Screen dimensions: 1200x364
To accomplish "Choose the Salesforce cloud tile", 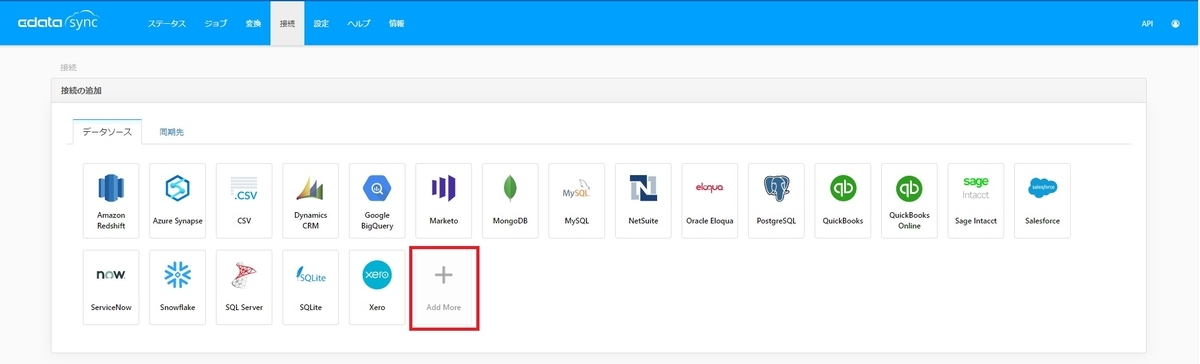I will [x=1042, y=201].
